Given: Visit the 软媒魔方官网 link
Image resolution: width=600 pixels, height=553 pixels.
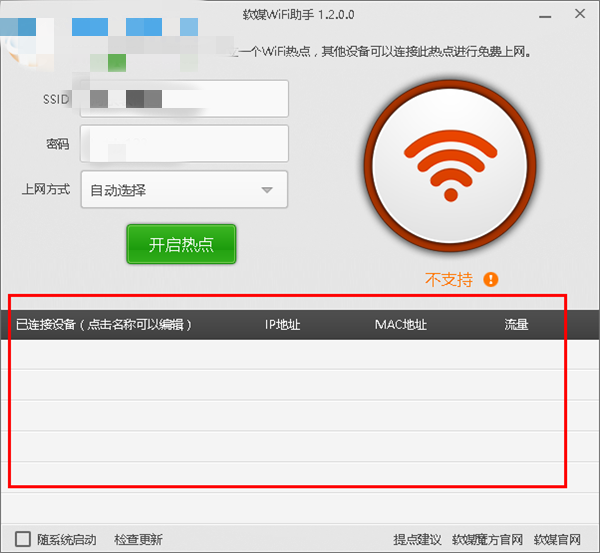Looking at the screenshot, I should [487, 540].
